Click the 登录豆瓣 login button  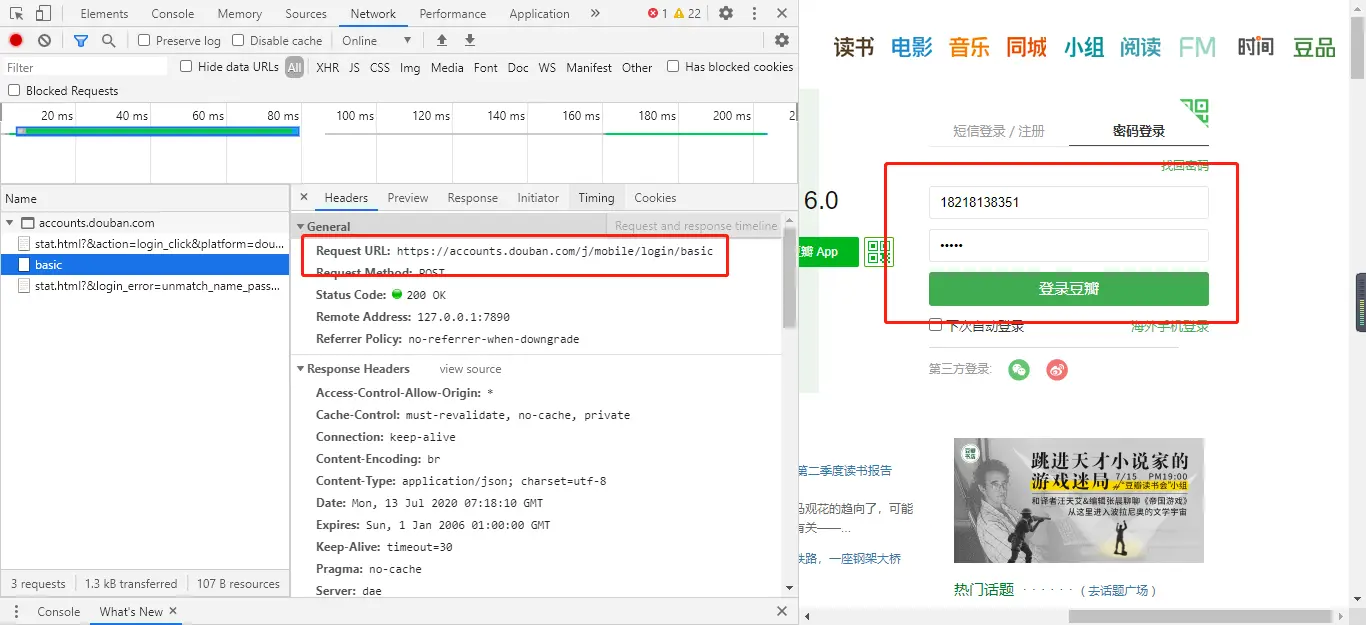point(1069,289)
